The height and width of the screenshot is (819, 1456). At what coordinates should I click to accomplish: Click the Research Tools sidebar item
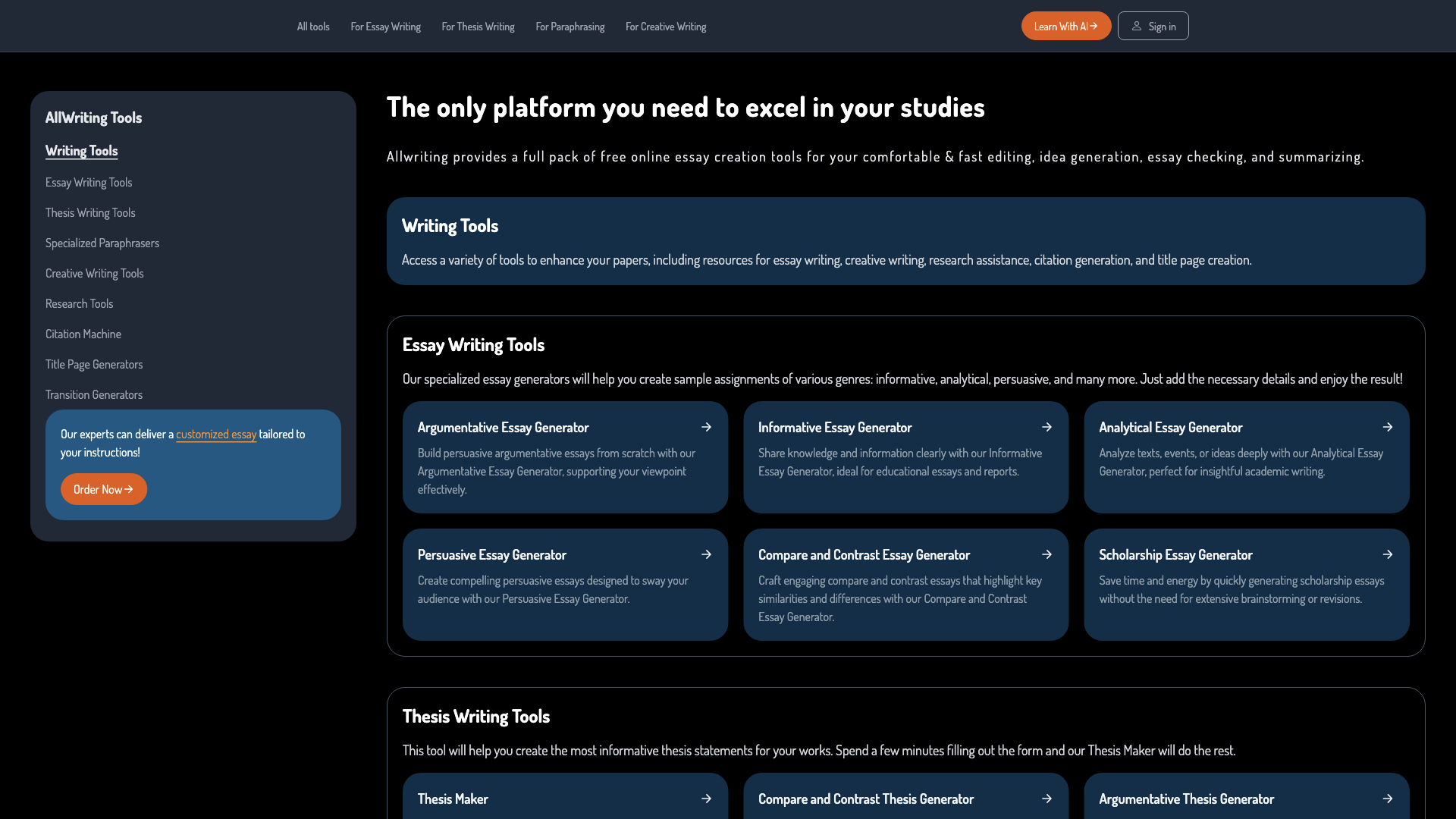coord(79,303)
